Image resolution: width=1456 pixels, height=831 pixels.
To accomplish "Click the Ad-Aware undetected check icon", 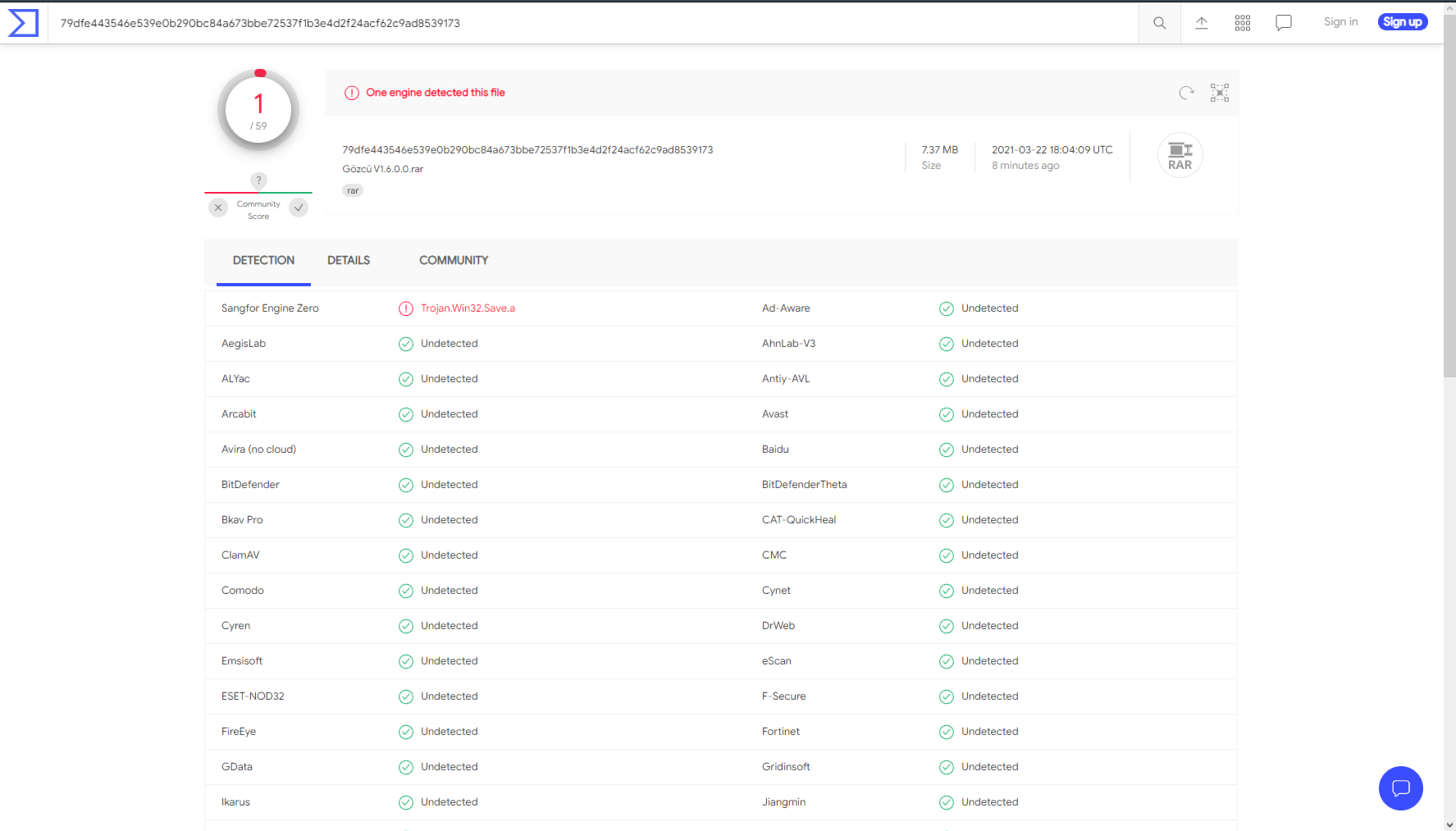I will tap(947, 308).
